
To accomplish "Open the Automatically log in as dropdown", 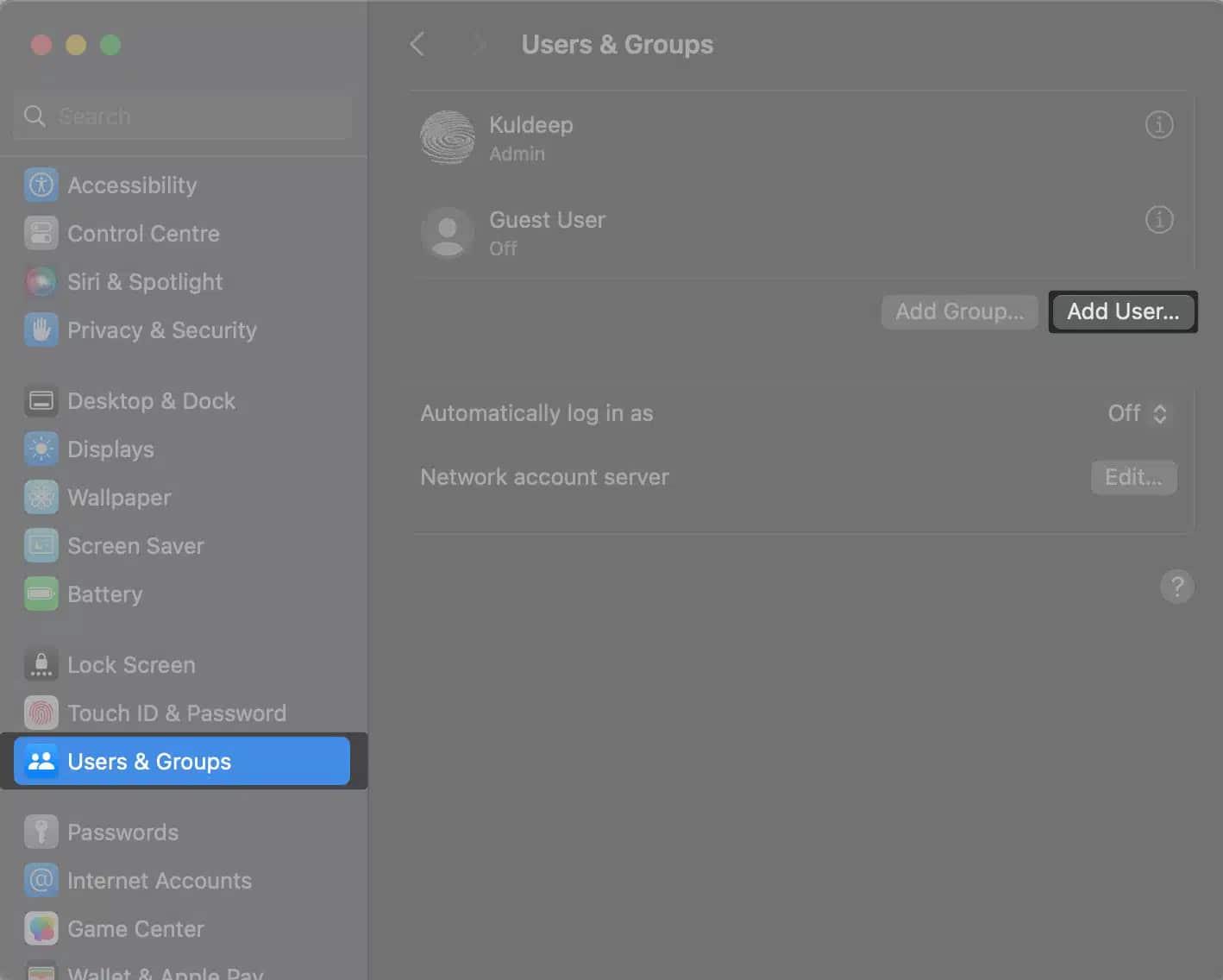I will [1138, 413].
